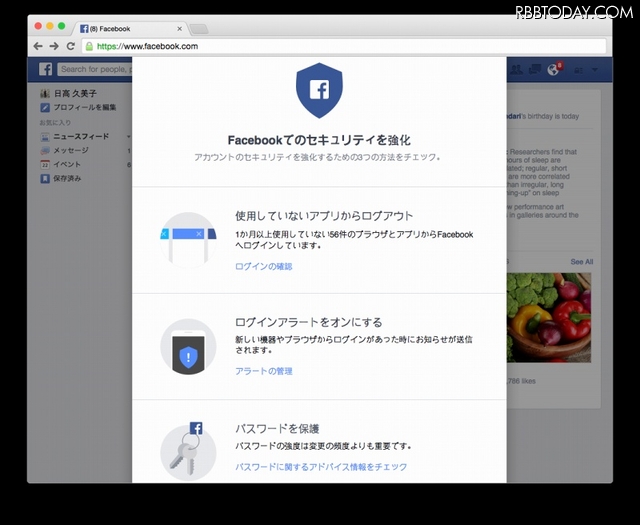The height and width of the screenshot is (525, 640).
Task: Click the browser forward arrow
Action: click(x=53, y=46)
